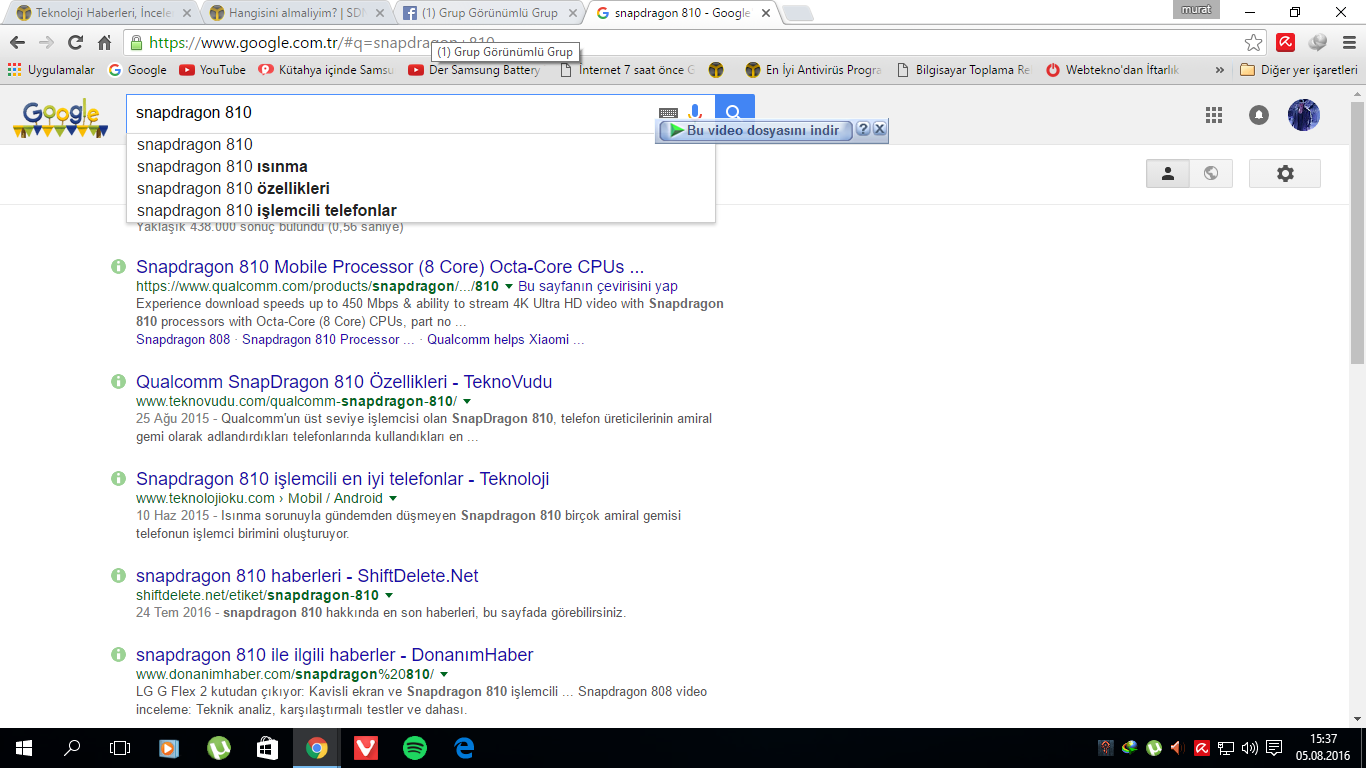Open the Google account avatar menu
The image size is (1366, 768).
click(x=1303, y=115)
